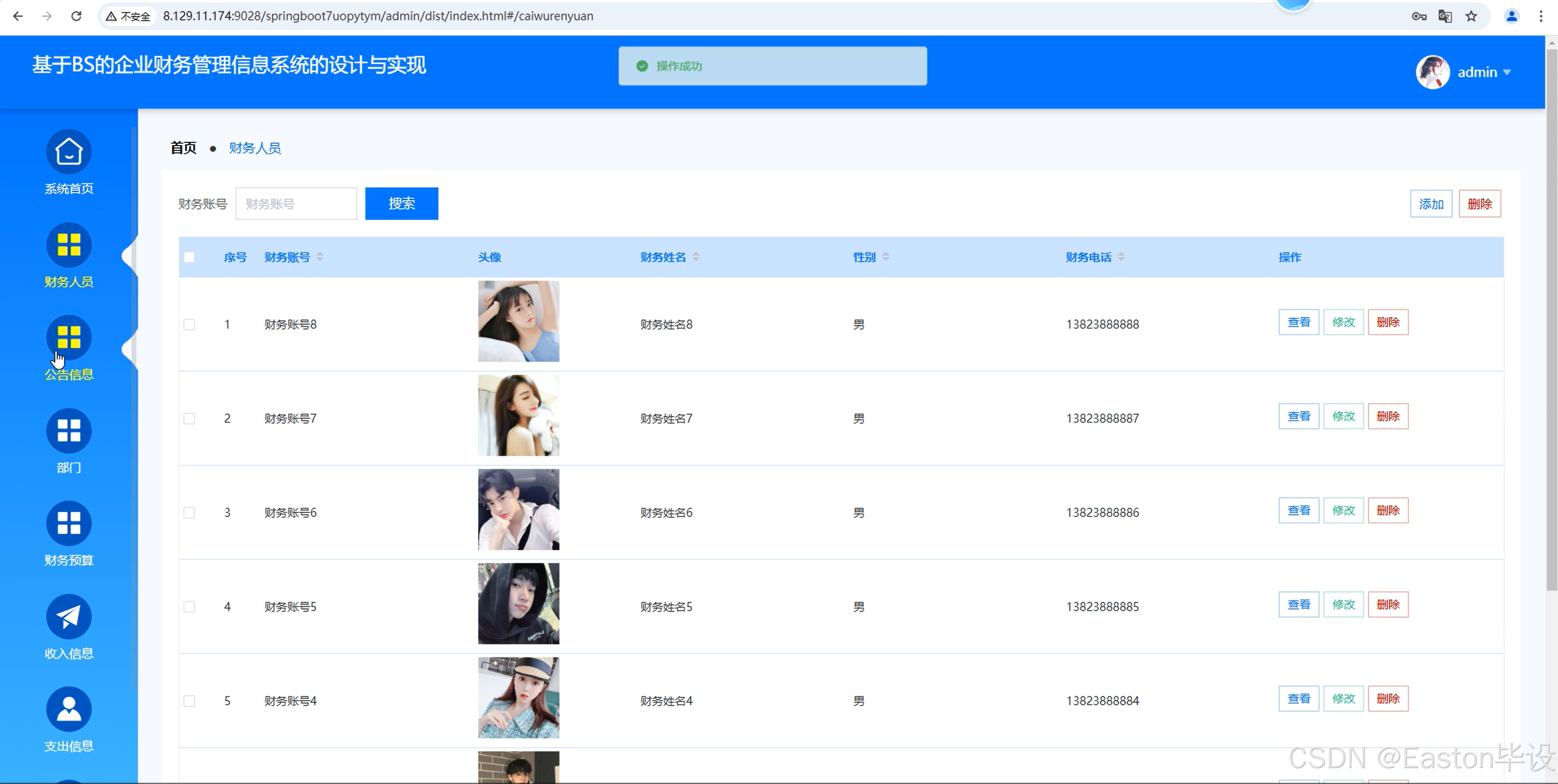The image size is (1558, 784).
Task: Click the 添加 button
Action: 1431,204
